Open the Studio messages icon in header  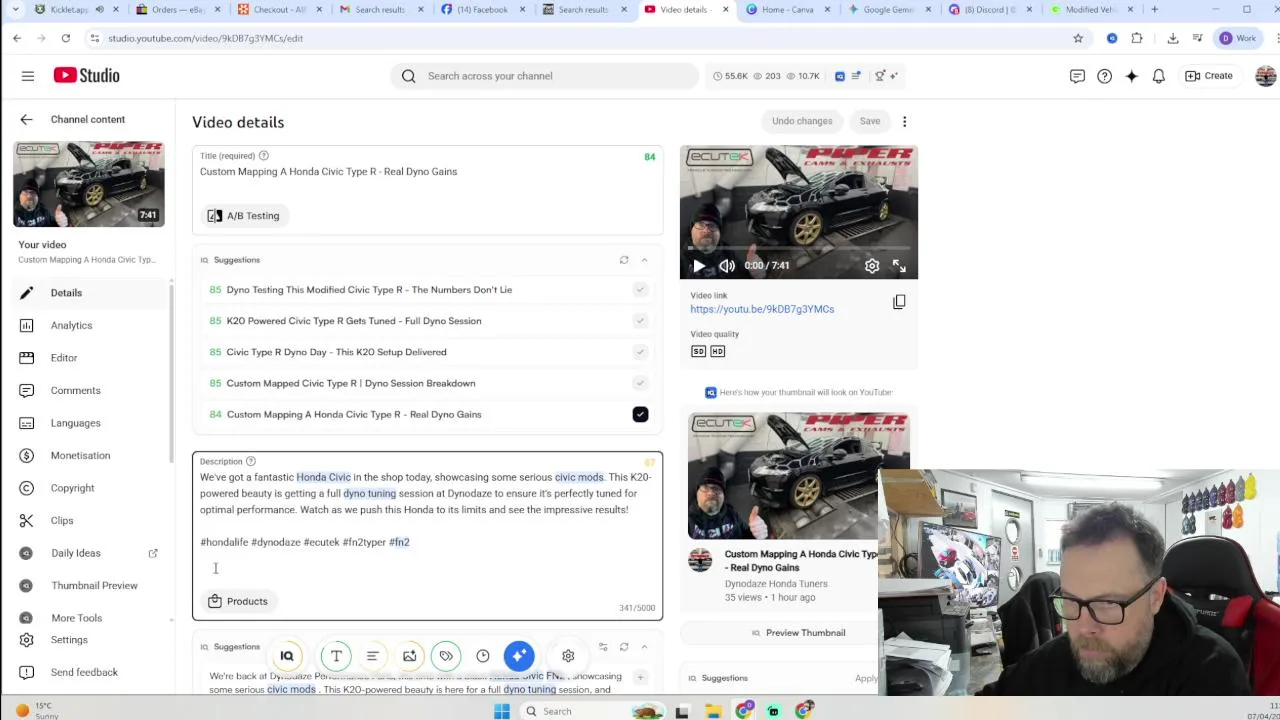[x=1077, y=76]
